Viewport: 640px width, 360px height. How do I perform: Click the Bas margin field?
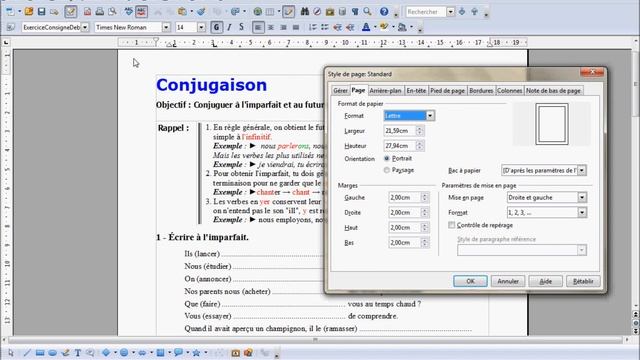[404, 243]
